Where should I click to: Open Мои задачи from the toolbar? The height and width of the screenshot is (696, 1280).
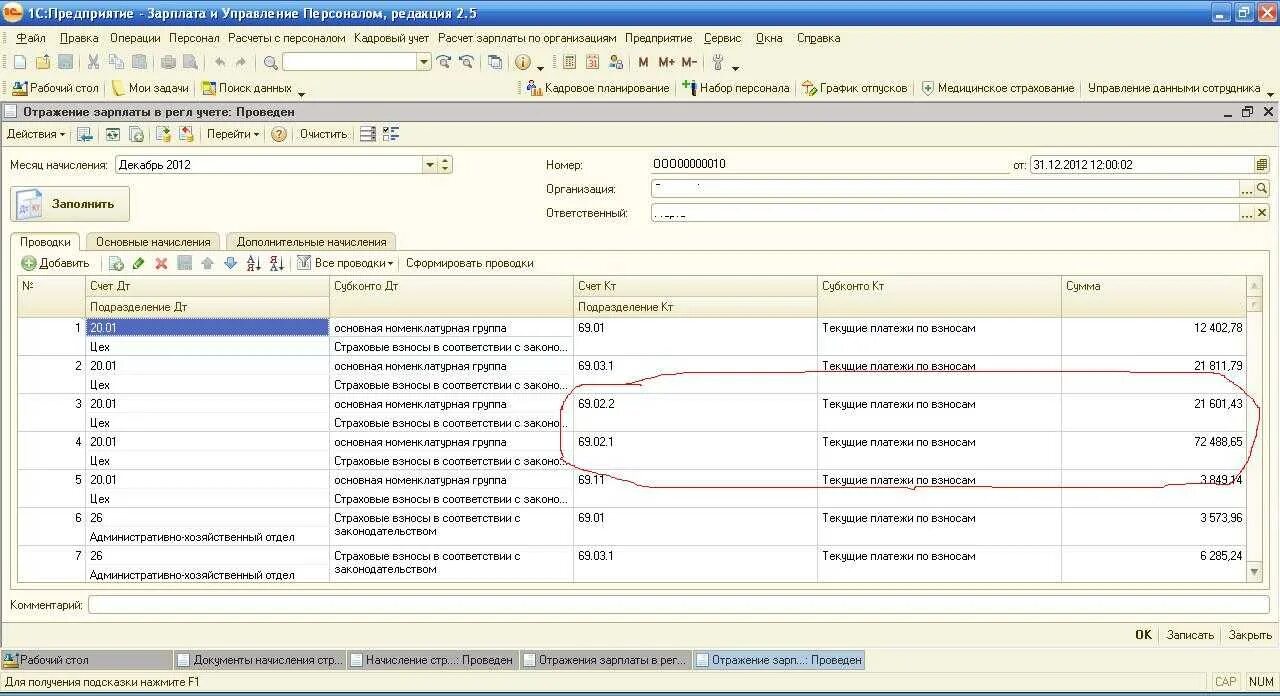151,88
